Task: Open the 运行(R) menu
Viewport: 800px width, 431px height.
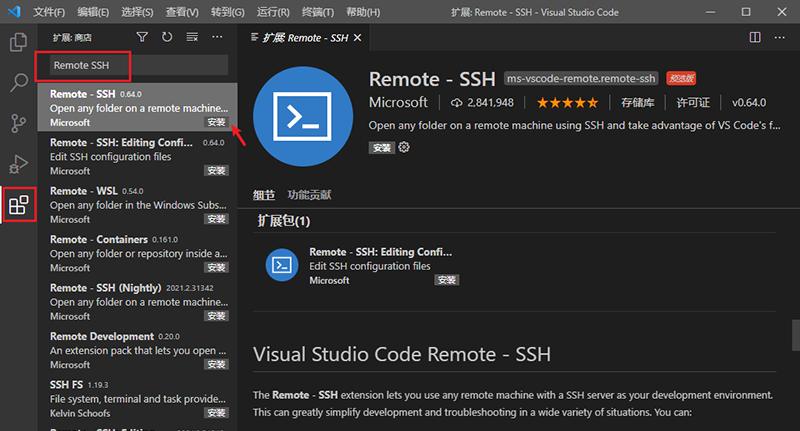Action: [x=273, y=12]
